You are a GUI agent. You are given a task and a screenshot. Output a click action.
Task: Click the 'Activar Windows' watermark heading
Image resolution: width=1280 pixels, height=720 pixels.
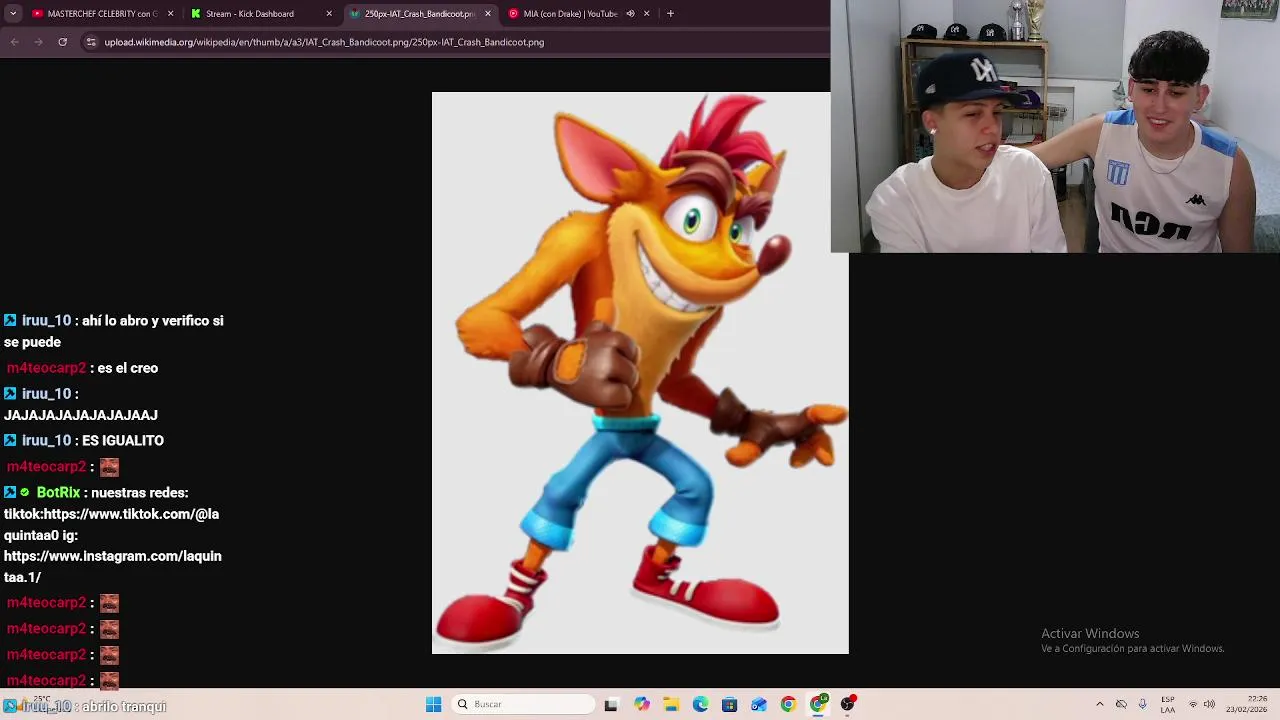point(1090,634)
